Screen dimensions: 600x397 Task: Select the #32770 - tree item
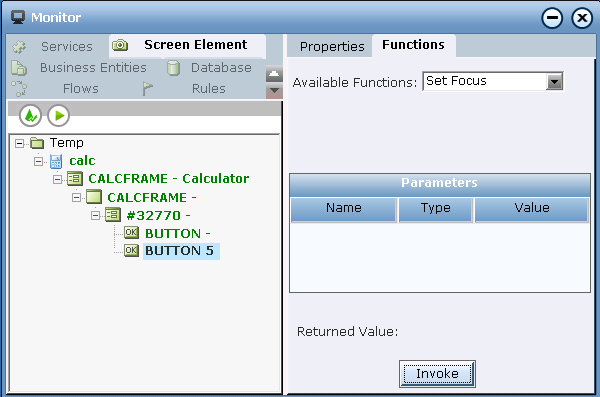pos(158,216)
